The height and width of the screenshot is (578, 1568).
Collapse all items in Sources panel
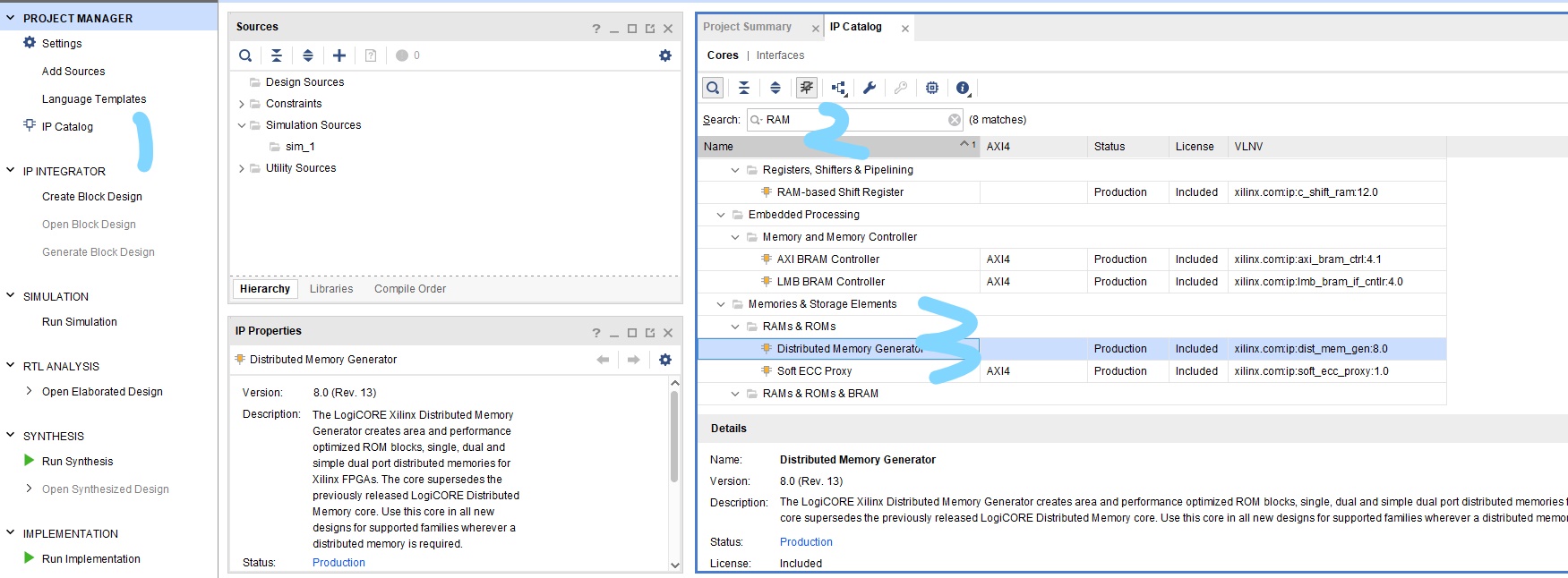[x=277, y=55]
